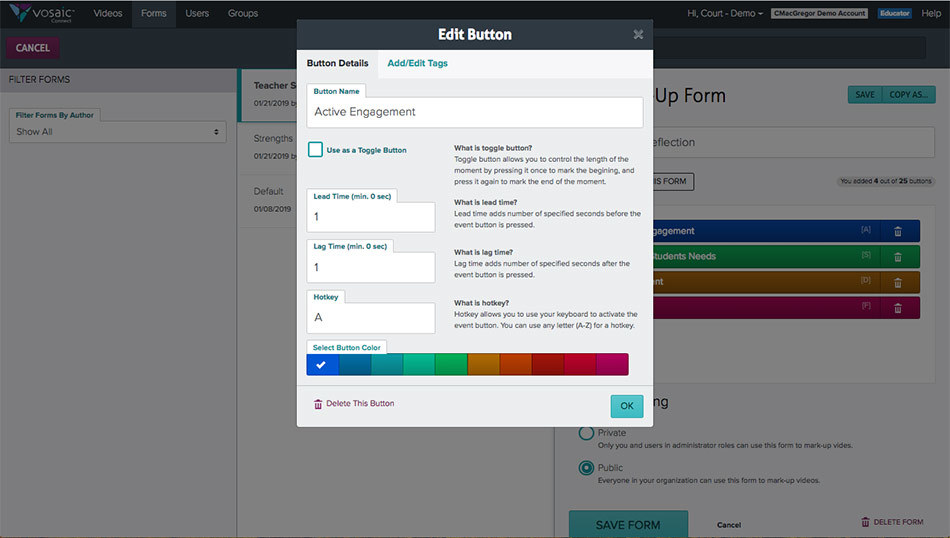The height and width of the screenshot is (538, 950).
Task: Click the CANCEL button top left
Action: (x=33, y=48)
